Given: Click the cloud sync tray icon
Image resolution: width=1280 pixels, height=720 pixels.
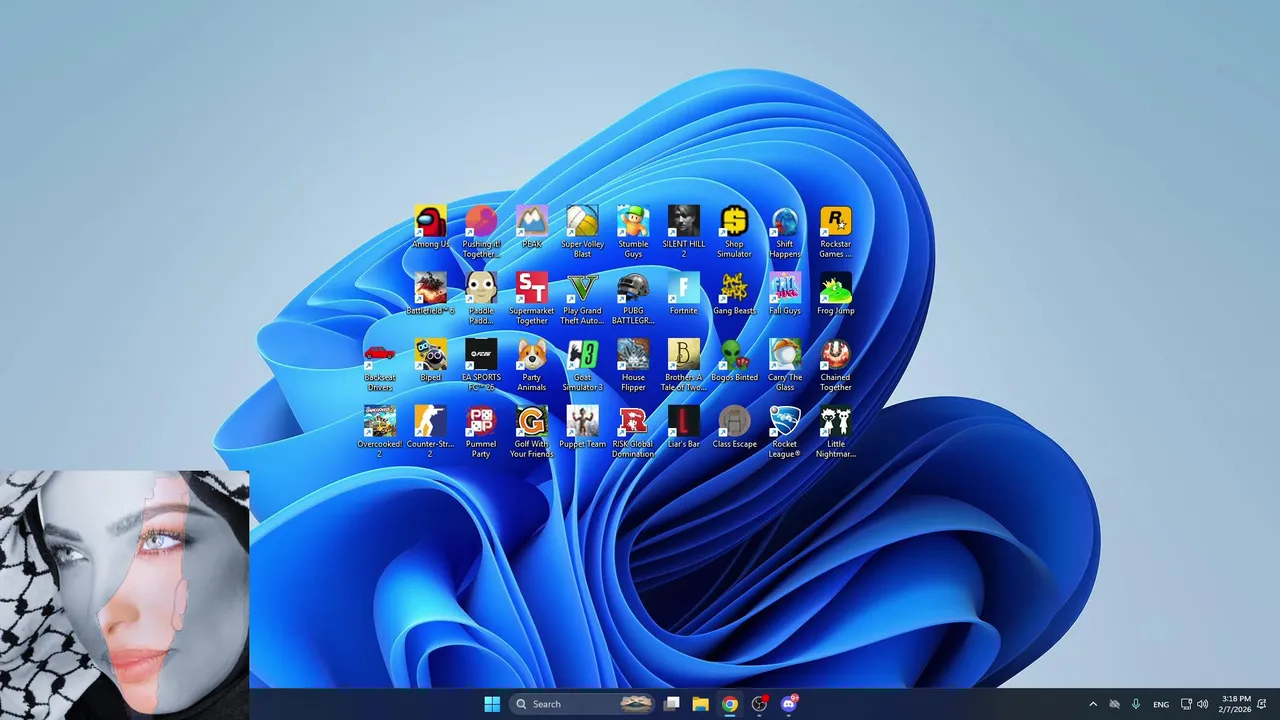Looking at the screenshot, I should [x=1114, y=704].
